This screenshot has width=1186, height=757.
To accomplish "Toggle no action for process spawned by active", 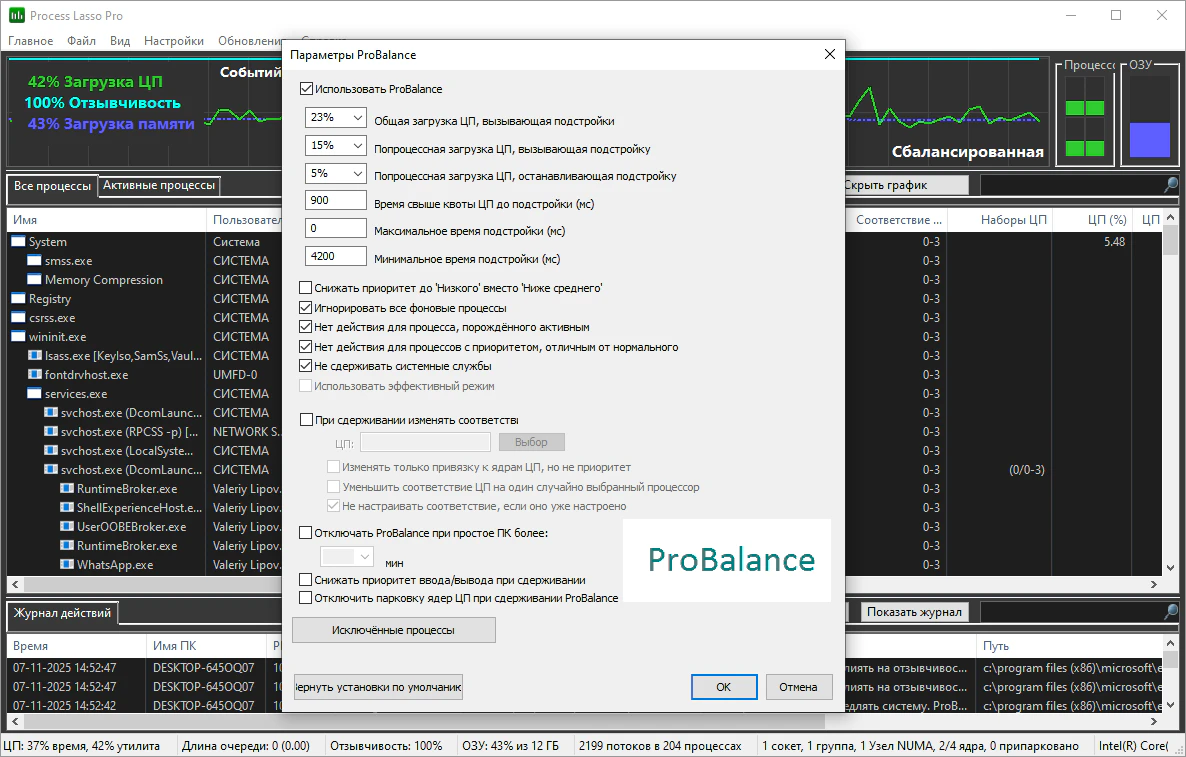I will point(306,327).
